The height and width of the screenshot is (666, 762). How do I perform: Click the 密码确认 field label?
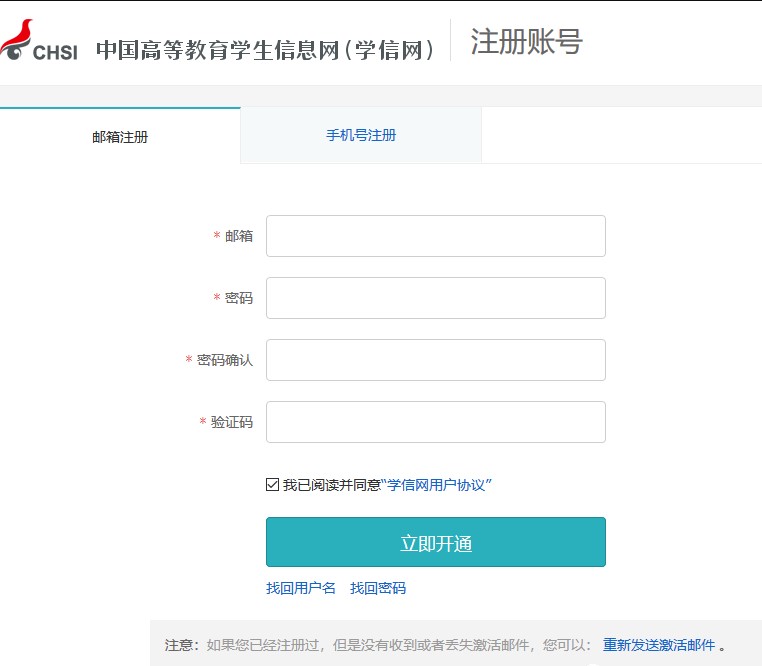click(225, 360)
